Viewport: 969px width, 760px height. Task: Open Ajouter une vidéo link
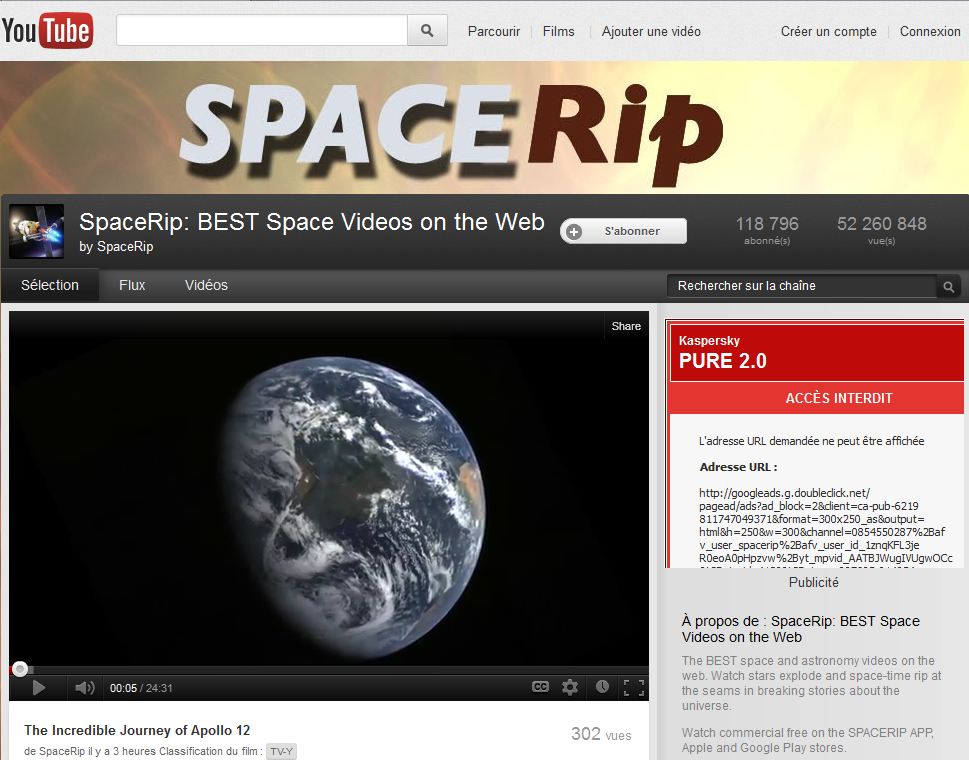651,32
